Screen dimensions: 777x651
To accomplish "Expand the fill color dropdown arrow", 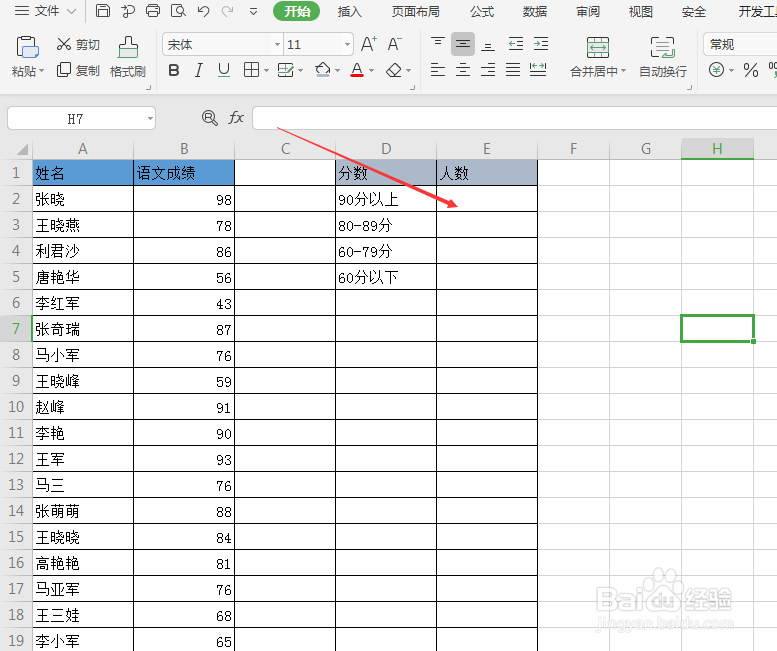I will [337, 71].
